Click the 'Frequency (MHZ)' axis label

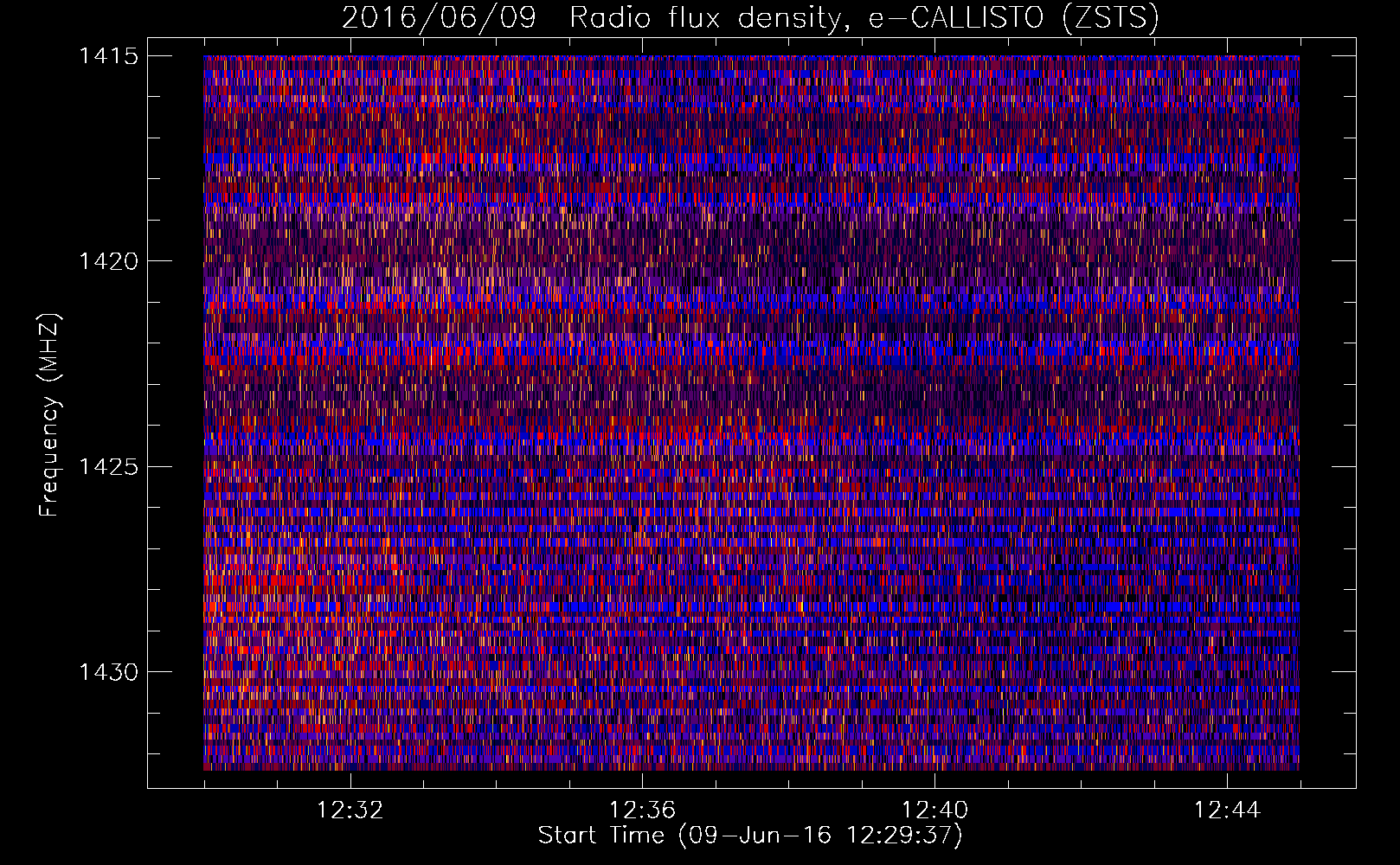click(x=49, y=414)
